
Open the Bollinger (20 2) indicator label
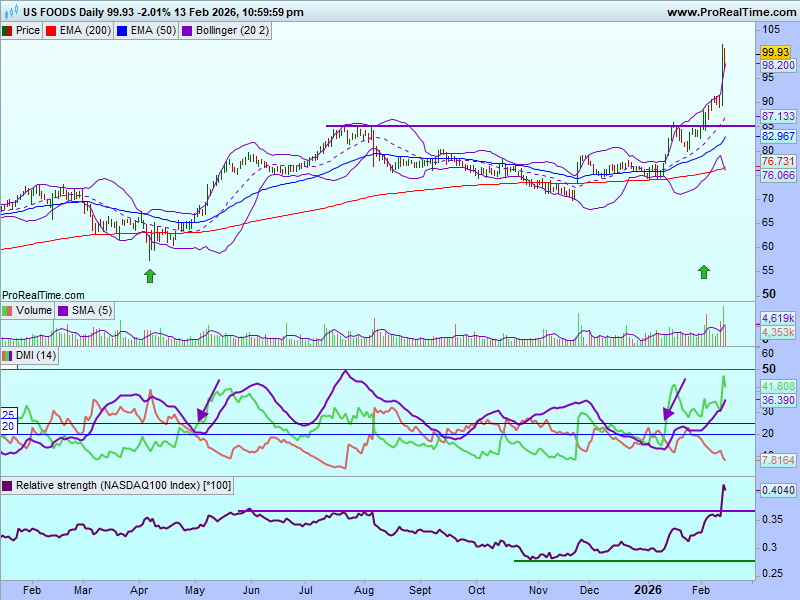pos(230,31)
